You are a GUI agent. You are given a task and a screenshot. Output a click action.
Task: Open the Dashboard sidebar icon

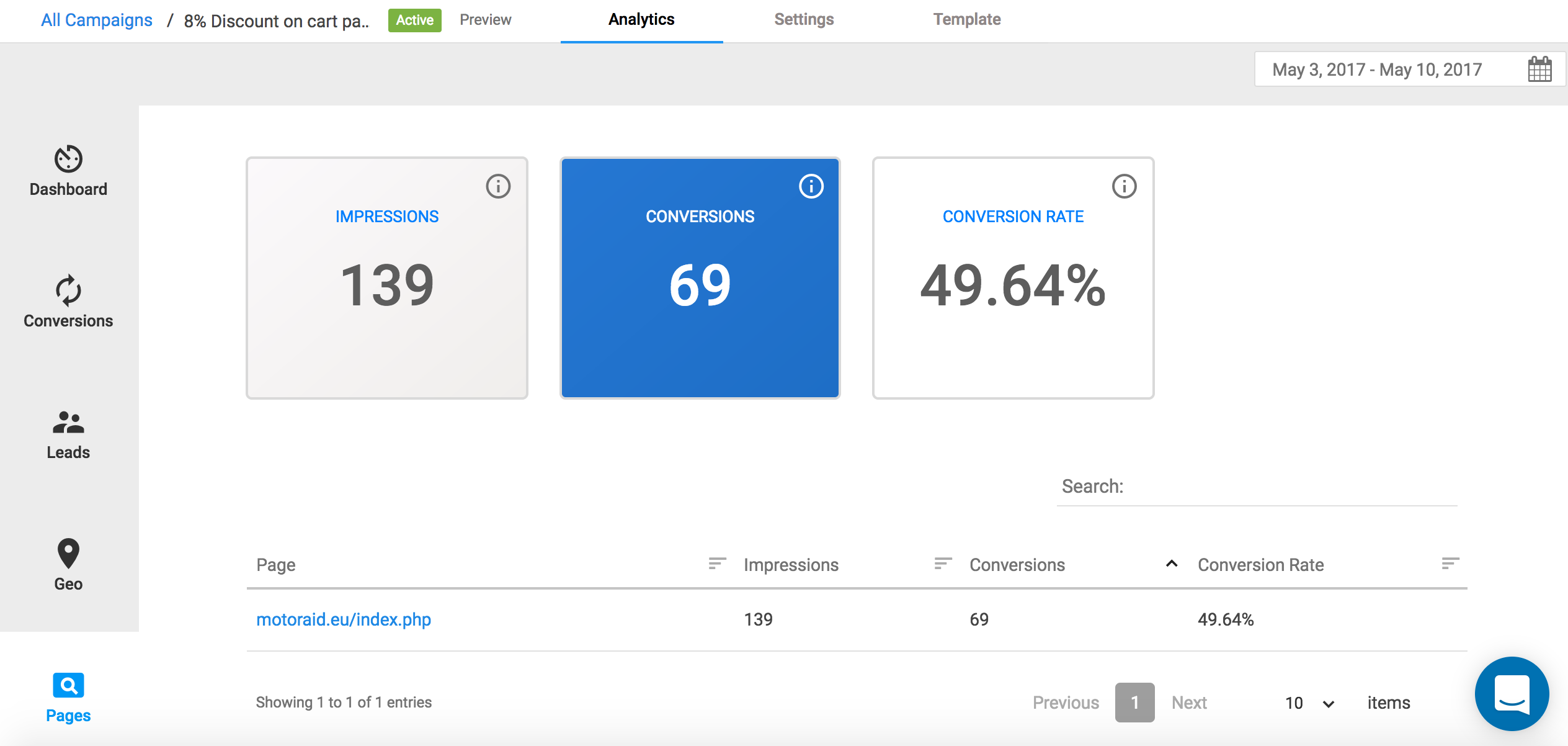pyautogui.click(x=68, y=160)
